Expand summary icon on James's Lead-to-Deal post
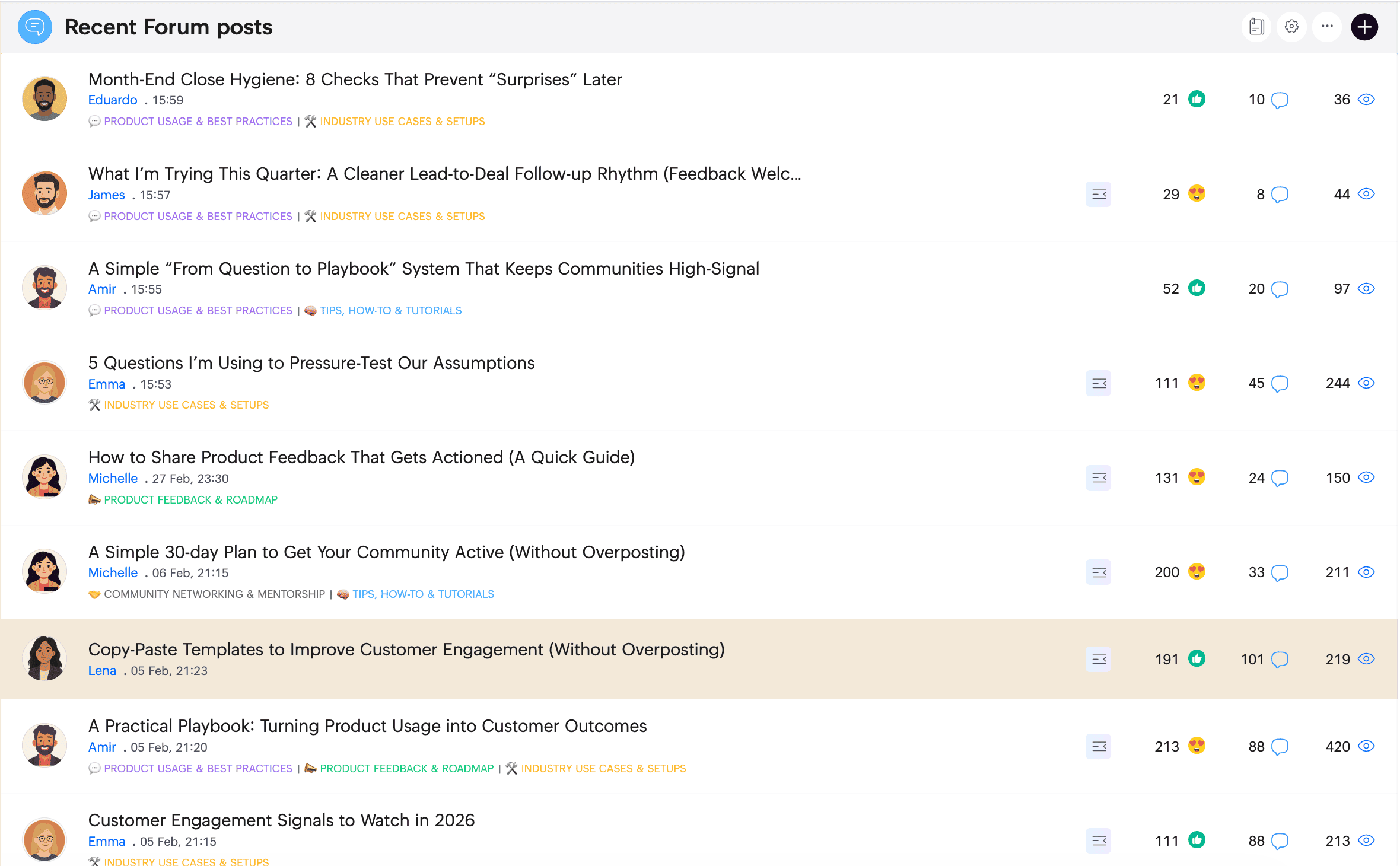This screenshot has width=1400, height=866. [1098, 194]
